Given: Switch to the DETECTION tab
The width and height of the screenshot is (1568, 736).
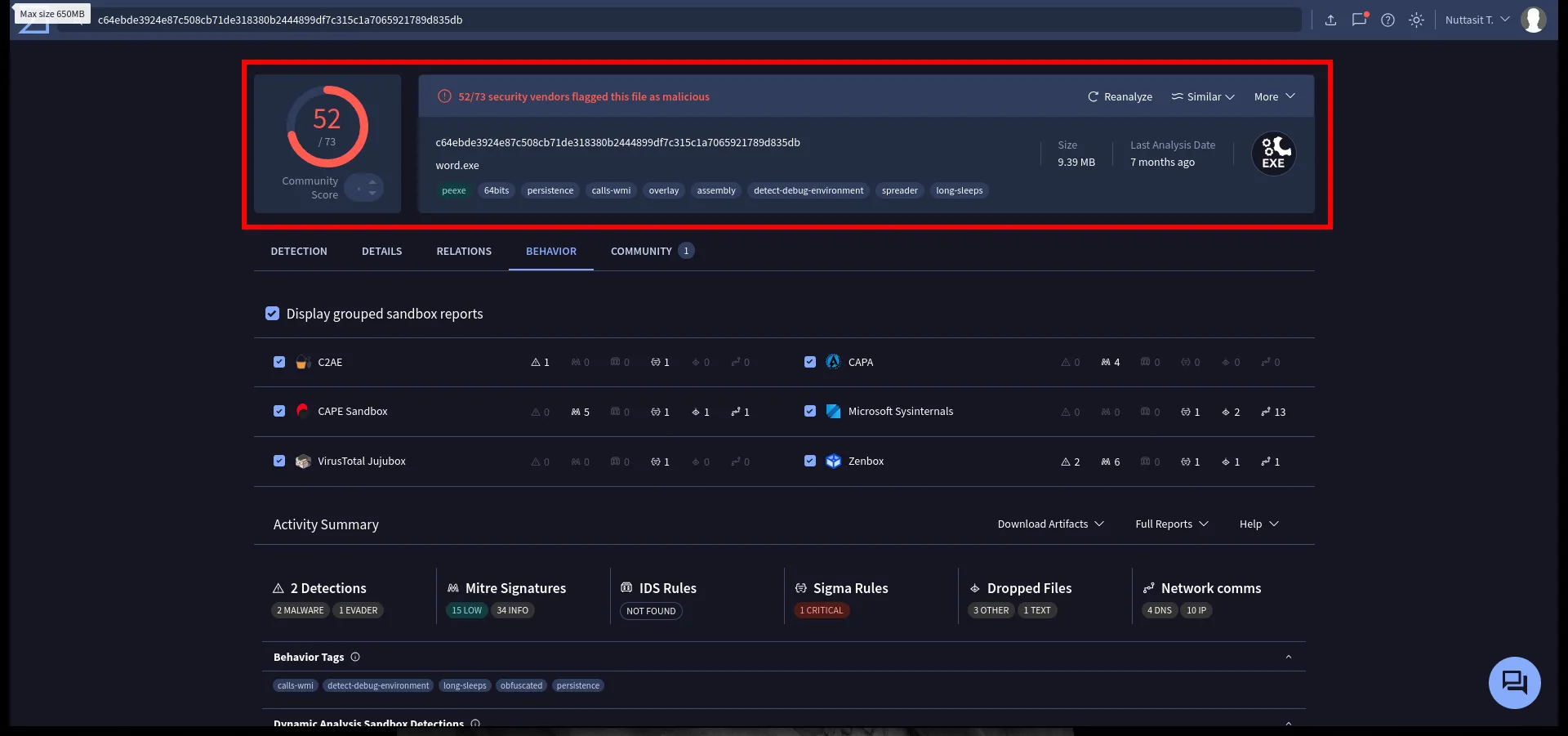Looking at the screenshot, I should [299, 252].
